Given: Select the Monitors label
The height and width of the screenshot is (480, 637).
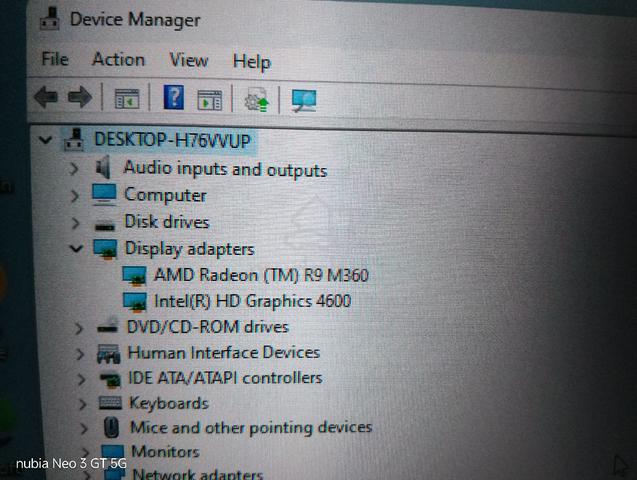Looking at the screenshot, I should coord(165,452).
